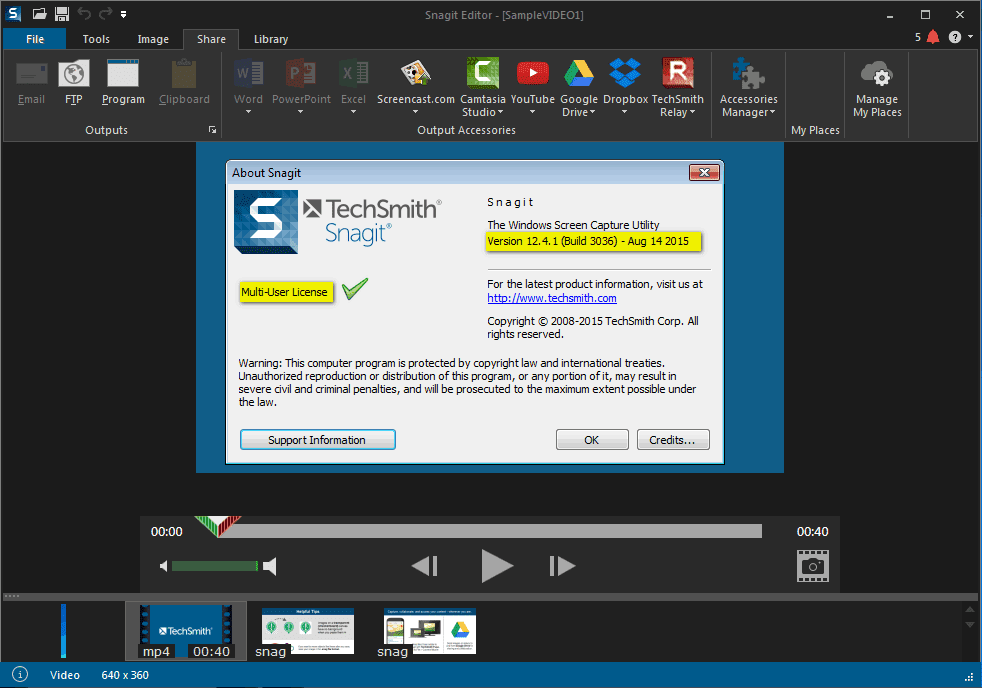Click the Snagit logo in title bar

13,14
